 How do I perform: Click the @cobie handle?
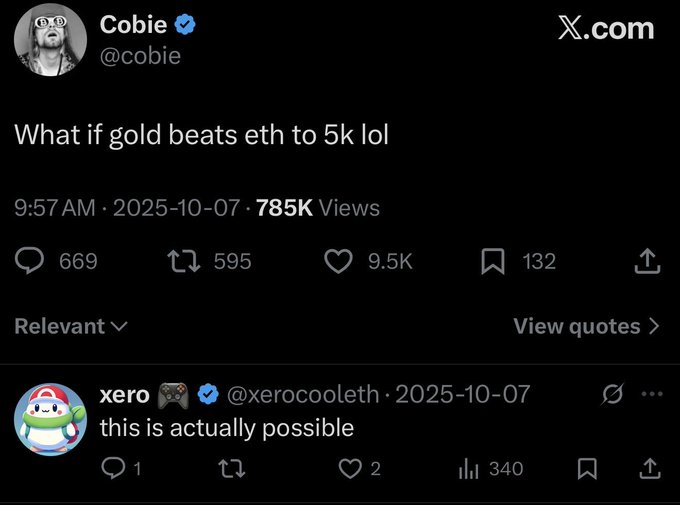tap(140, 56)
